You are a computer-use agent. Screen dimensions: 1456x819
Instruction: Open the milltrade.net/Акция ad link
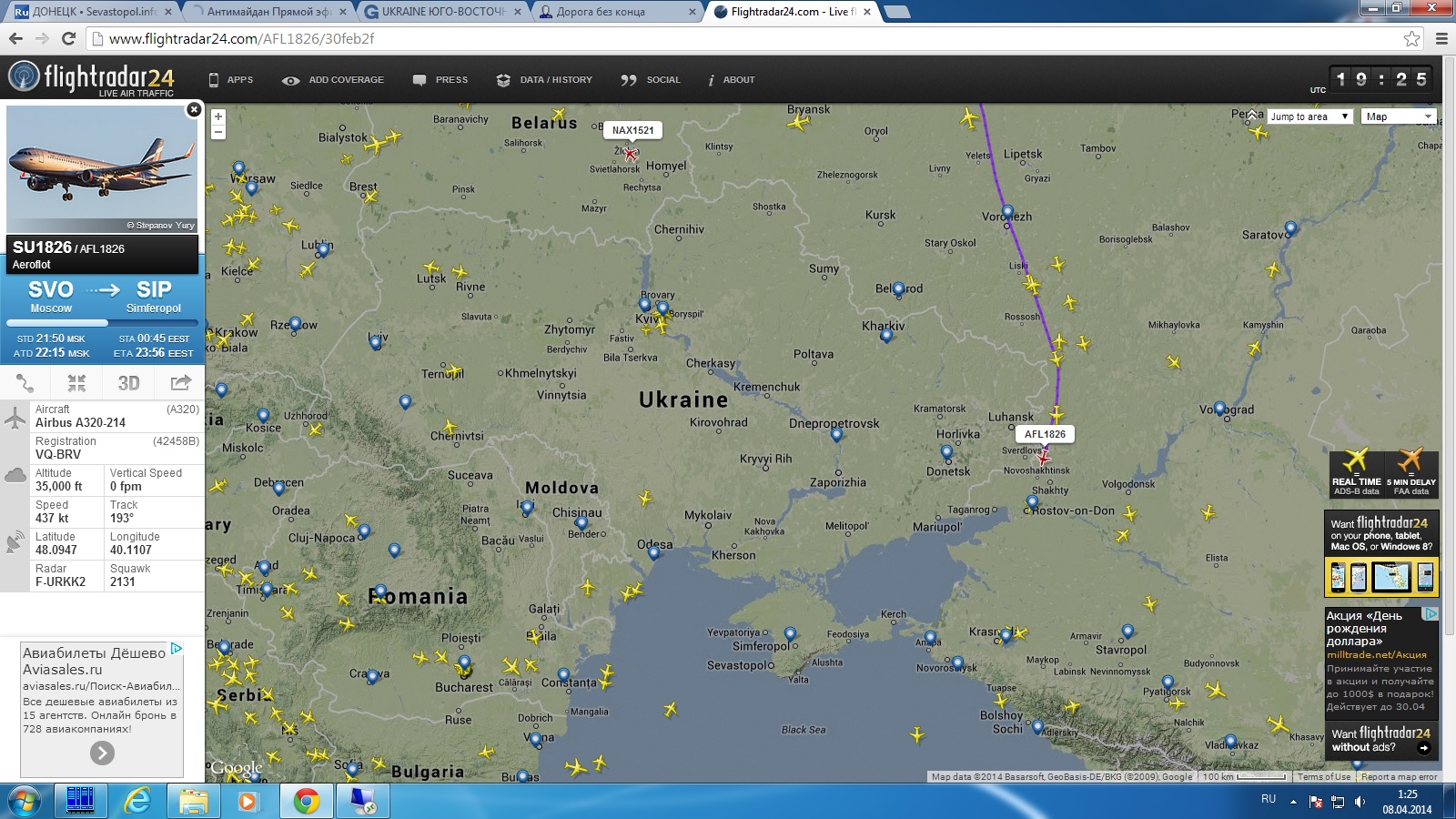coord(1376,654)
